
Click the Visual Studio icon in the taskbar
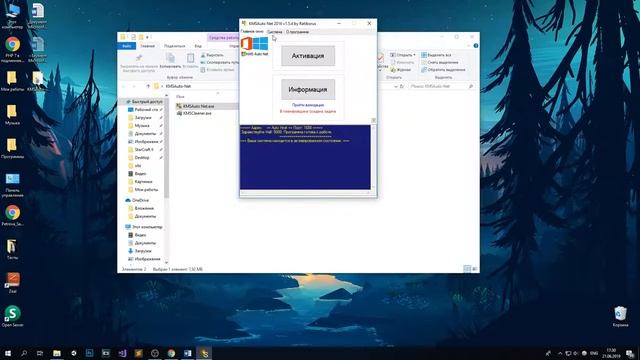[x=122, y=353]
